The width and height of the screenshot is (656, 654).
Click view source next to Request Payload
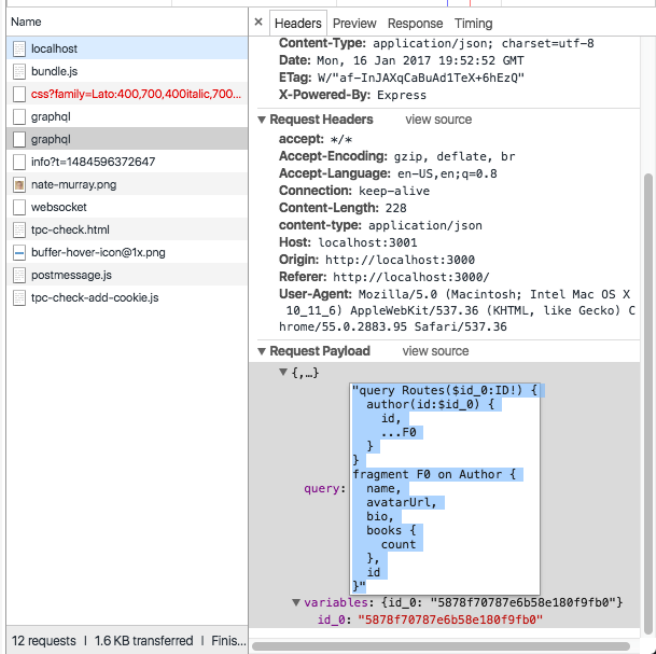(436, 351)
